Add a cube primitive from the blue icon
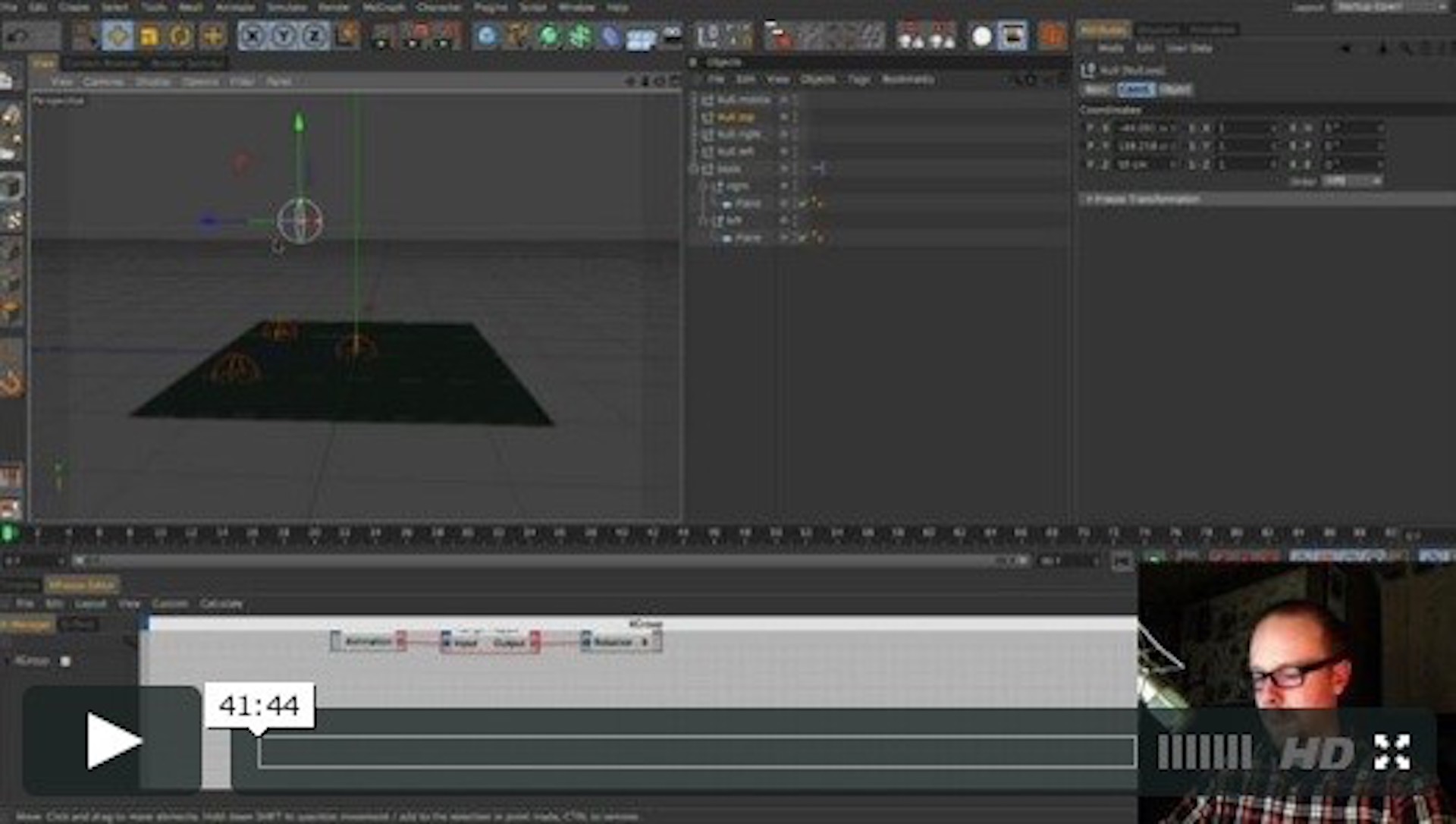 [x=487, y=36]
